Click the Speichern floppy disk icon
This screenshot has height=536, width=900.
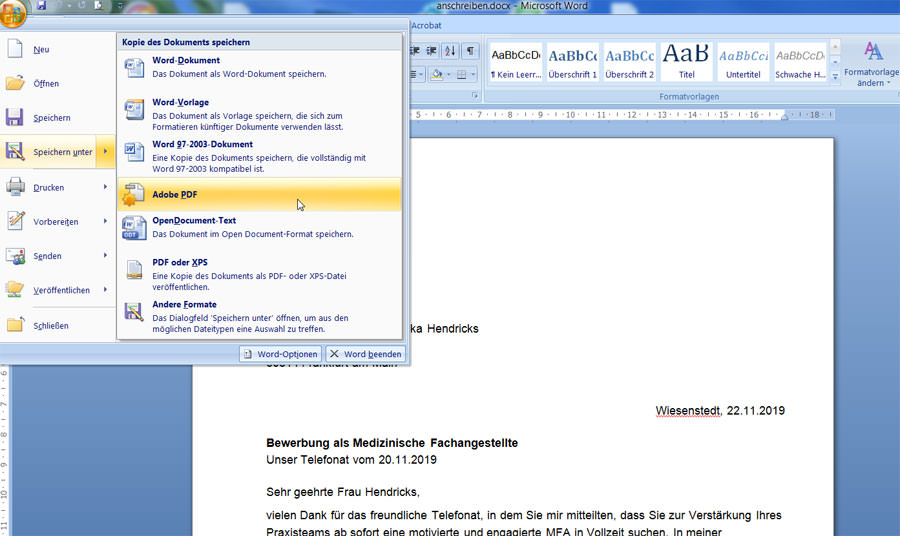click(x=16, y=118)
